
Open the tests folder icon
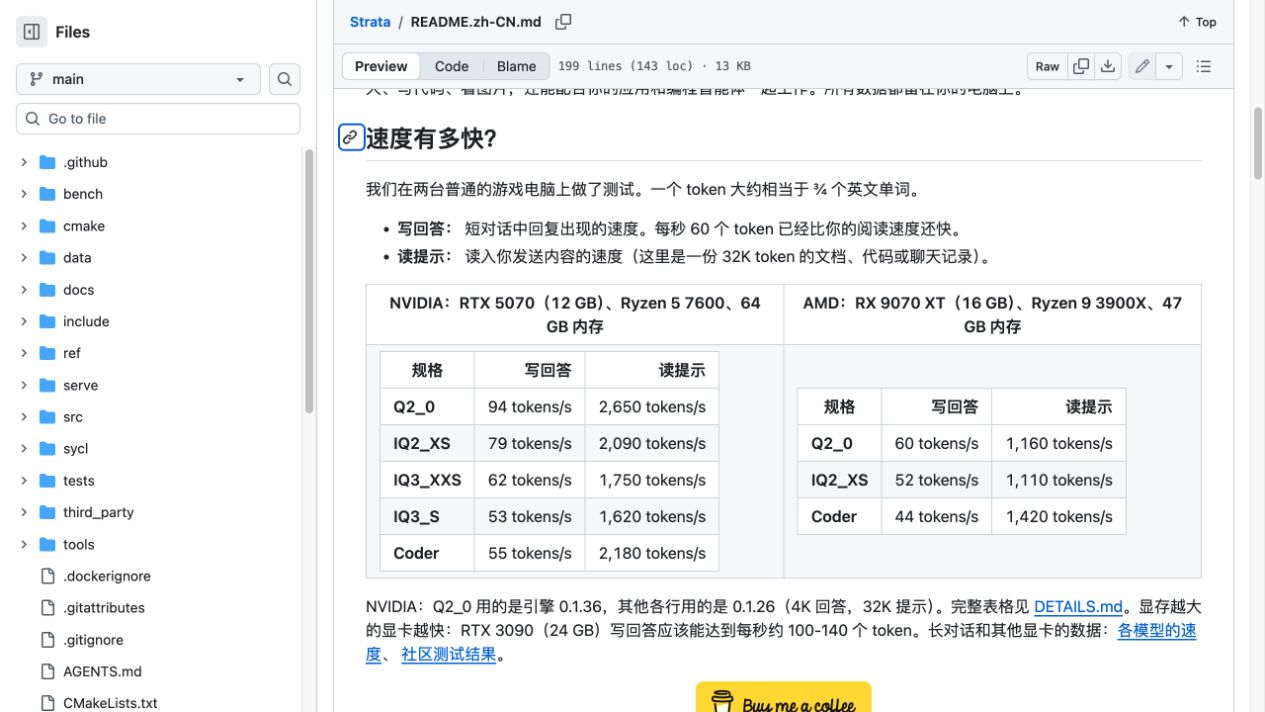47,480
